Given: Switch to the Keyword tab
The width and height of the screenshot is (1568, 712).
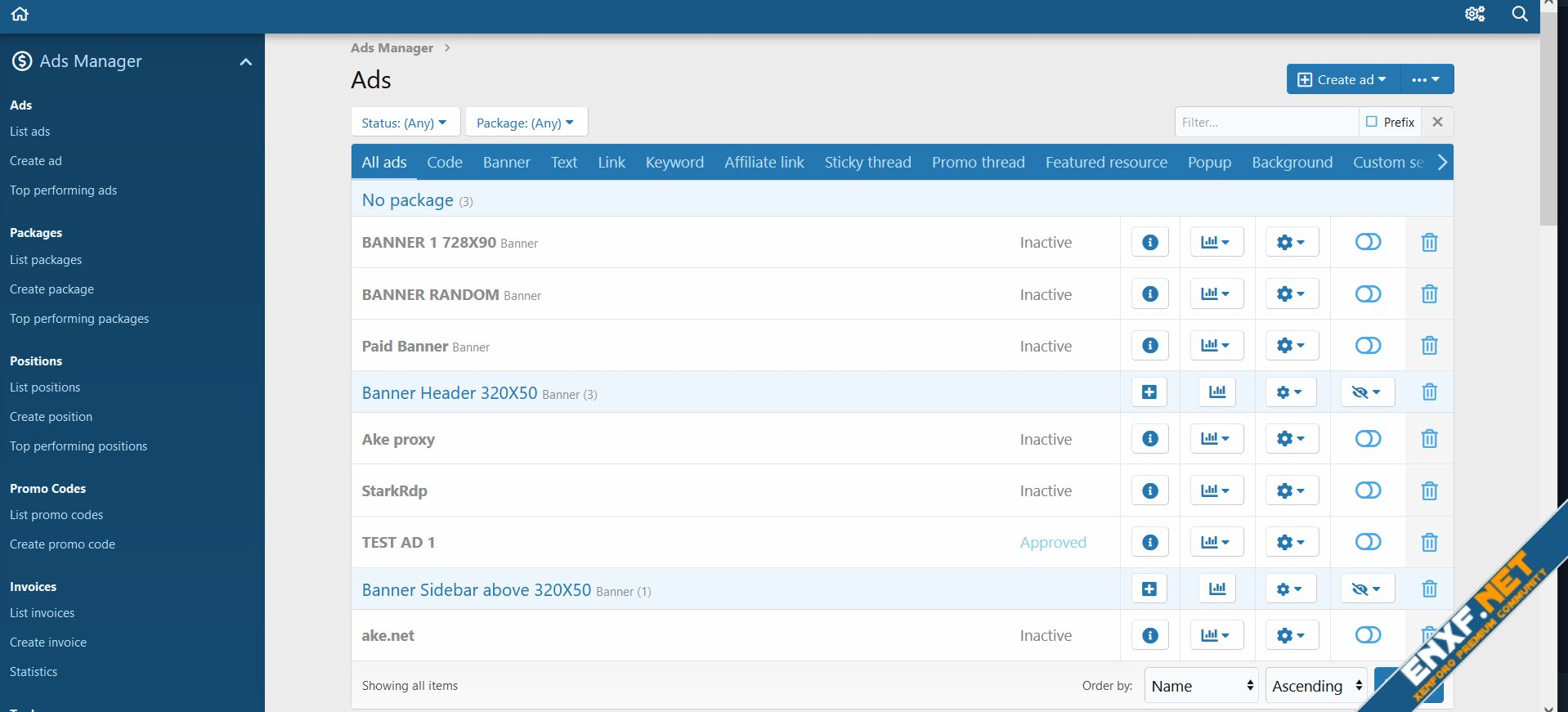Looking at the screenshot, I should [674, 162].
